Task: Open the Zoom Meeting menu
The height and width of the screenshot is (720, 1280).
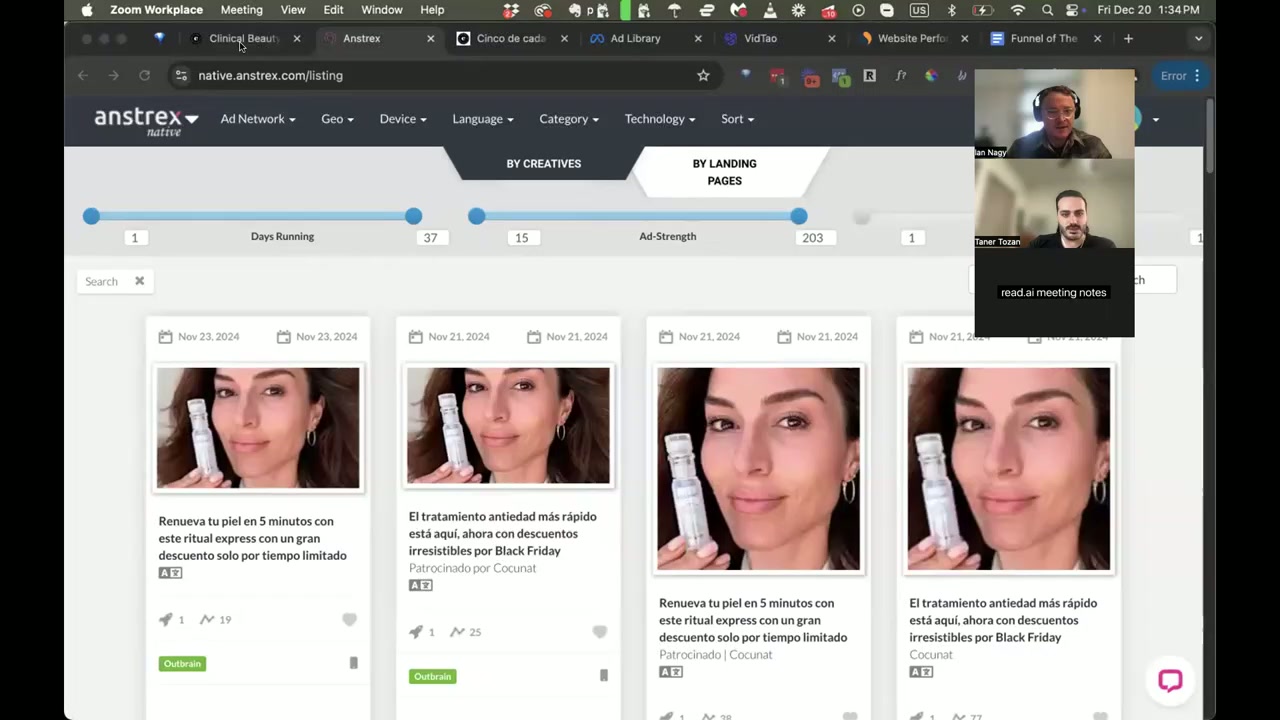Action: (x=241, y=10)
